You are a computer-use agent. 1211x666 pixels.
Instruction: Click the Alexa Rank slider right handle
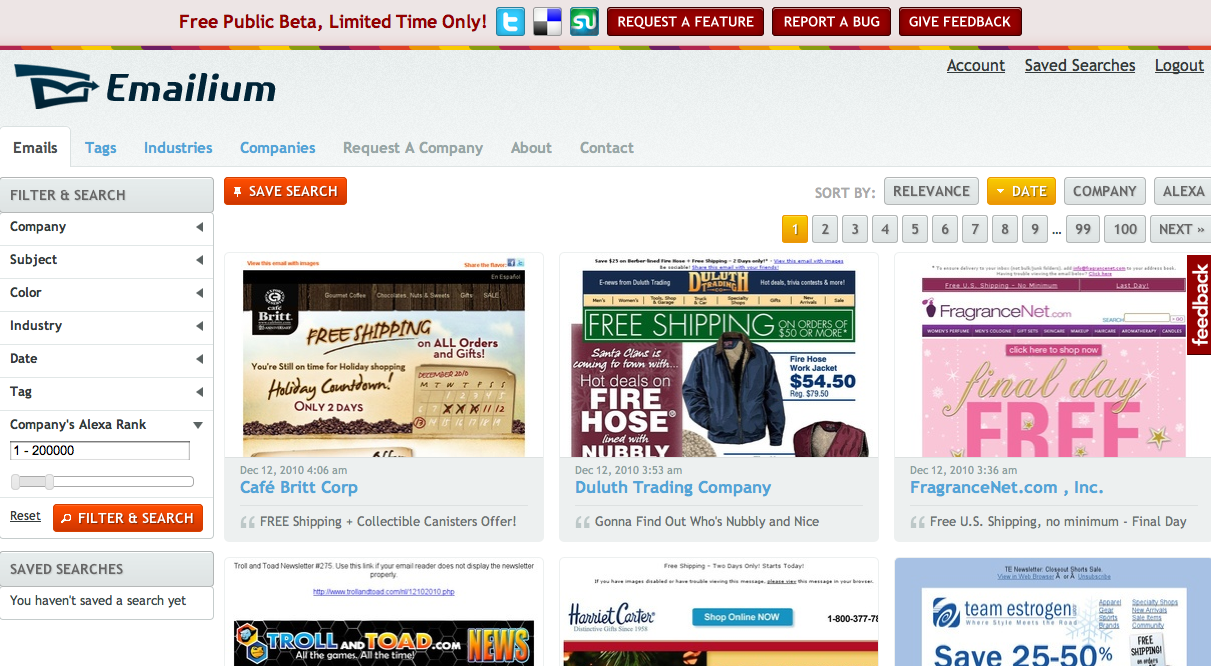pyautogui.click(x=49, y=482)
